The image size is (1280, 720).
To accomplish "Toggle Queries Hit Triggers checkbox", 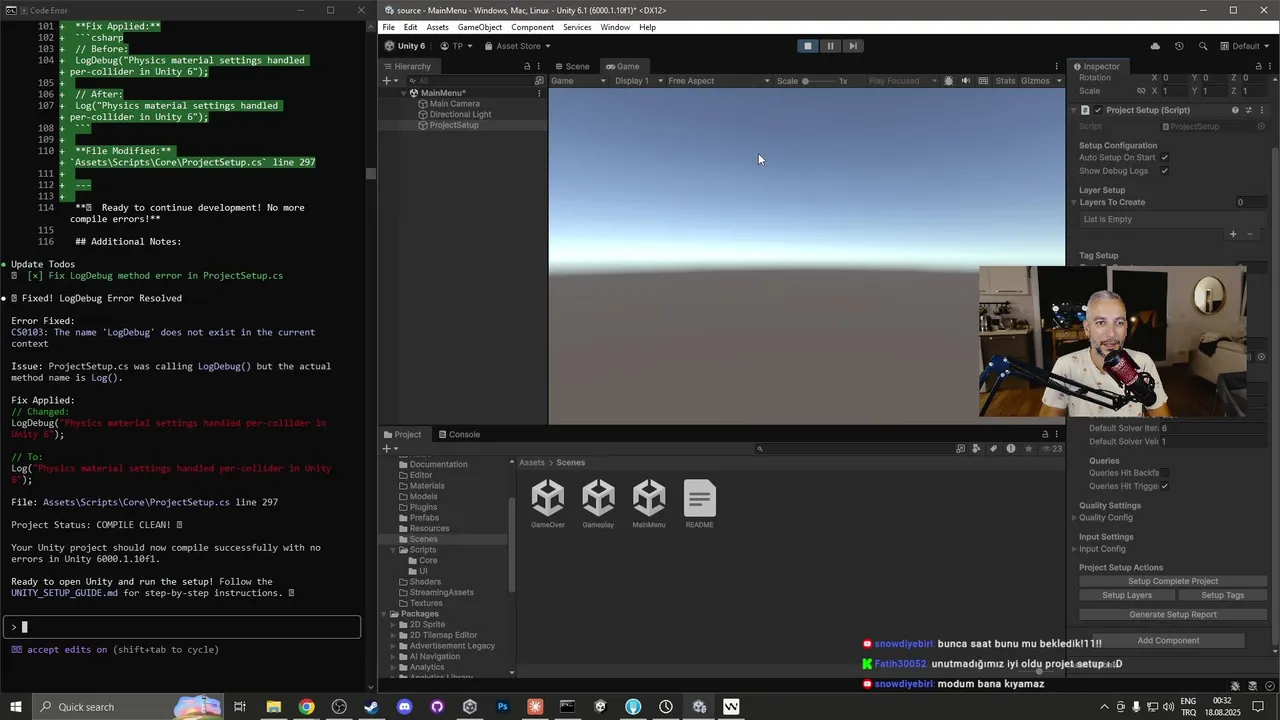I will tap(1164, 486).
